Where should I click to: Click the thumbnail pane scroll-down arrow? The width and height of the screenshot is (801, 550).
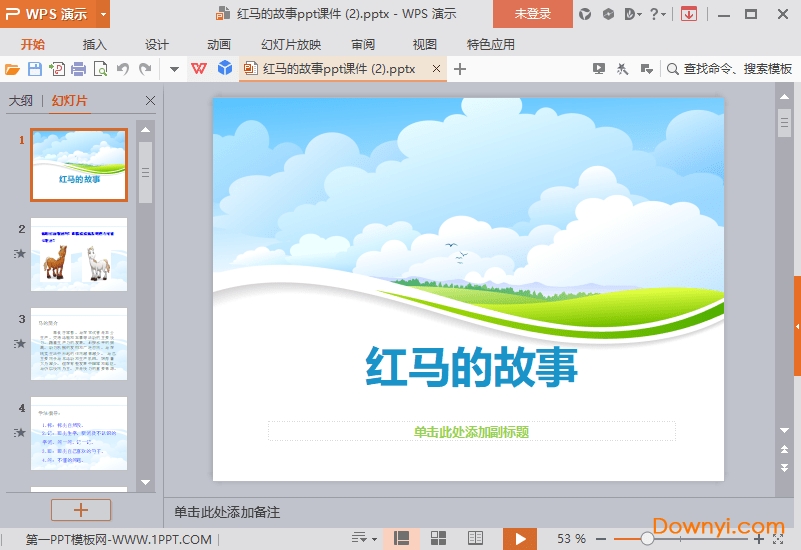coord(146,482)
